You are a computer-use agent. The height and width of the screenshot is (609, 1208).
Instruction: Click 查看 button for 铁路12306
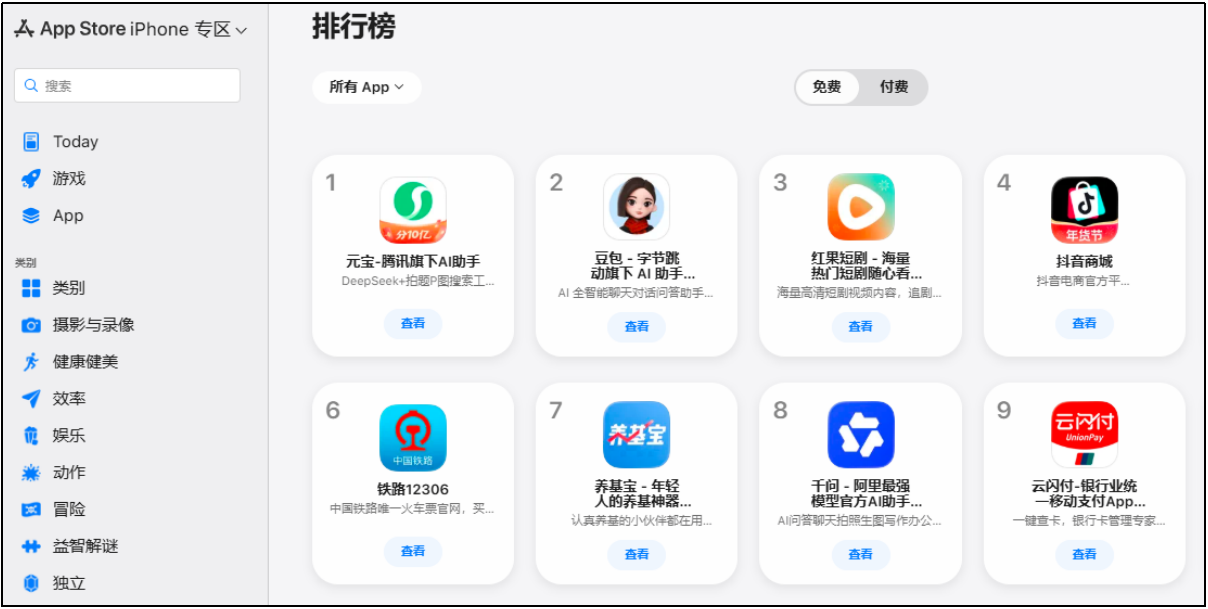click(413, 551)
